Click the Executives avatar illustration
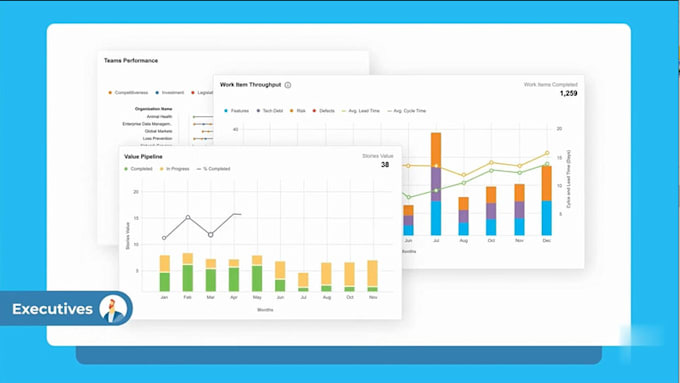Viewport: 680px width, 383px height. pyautogui.click(x=113, y=309)
